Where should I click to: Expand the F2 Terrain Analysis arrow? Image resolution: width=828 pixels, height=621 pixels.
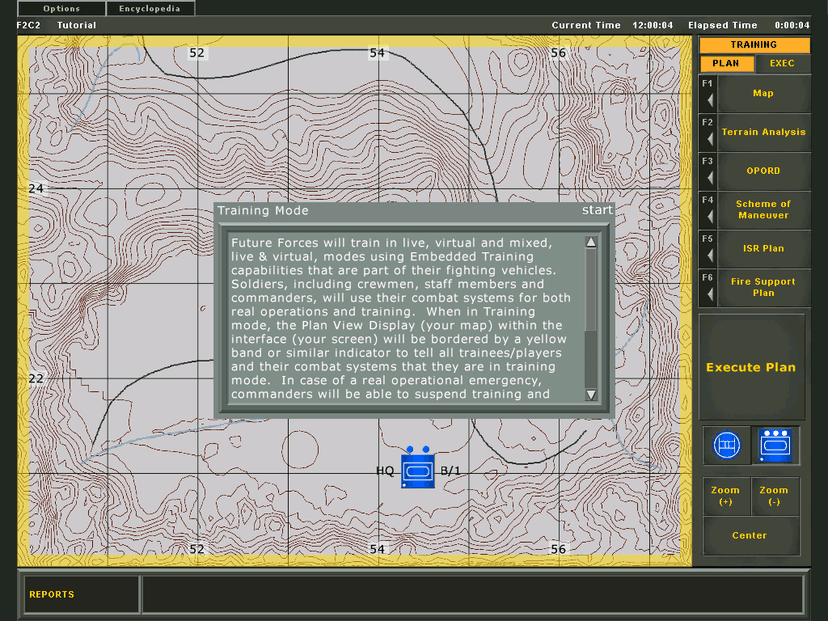[x=710, y=139]
